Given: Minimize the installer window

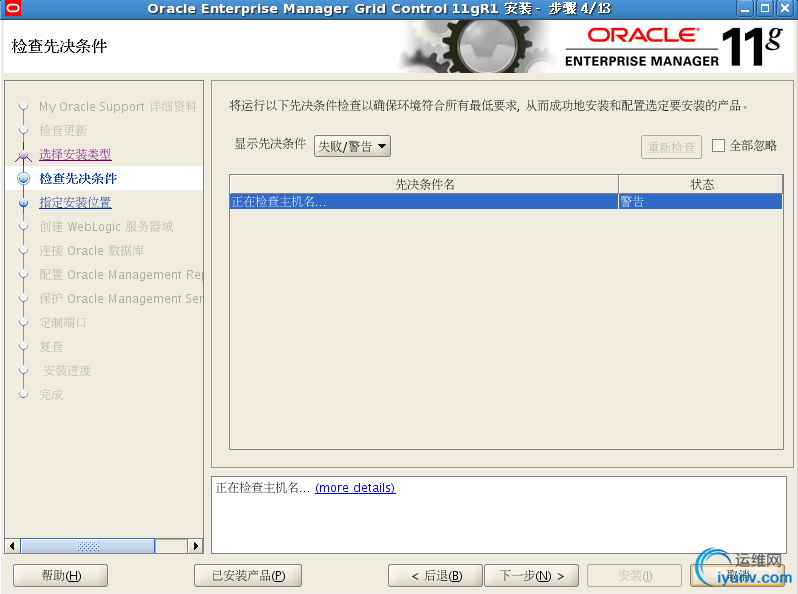Looking at the screenshot, I should tap(746, 8).
